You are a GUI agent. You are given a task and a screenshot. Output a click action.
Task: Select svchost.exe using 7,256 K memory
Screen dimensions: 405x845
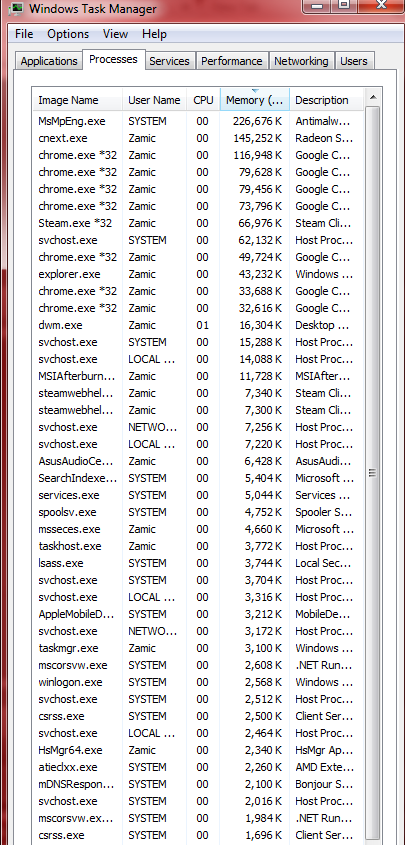[198, 427]
